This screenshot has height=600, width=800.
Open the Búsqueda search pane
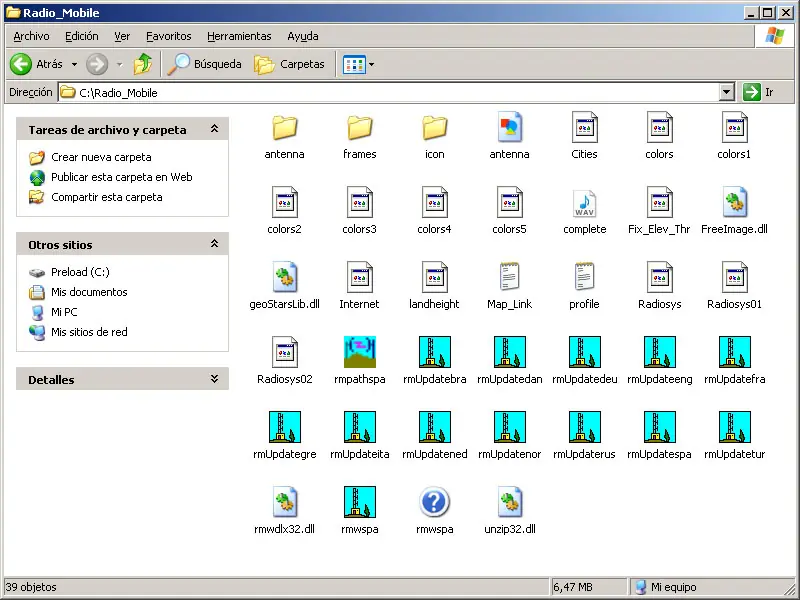[204, 64]
